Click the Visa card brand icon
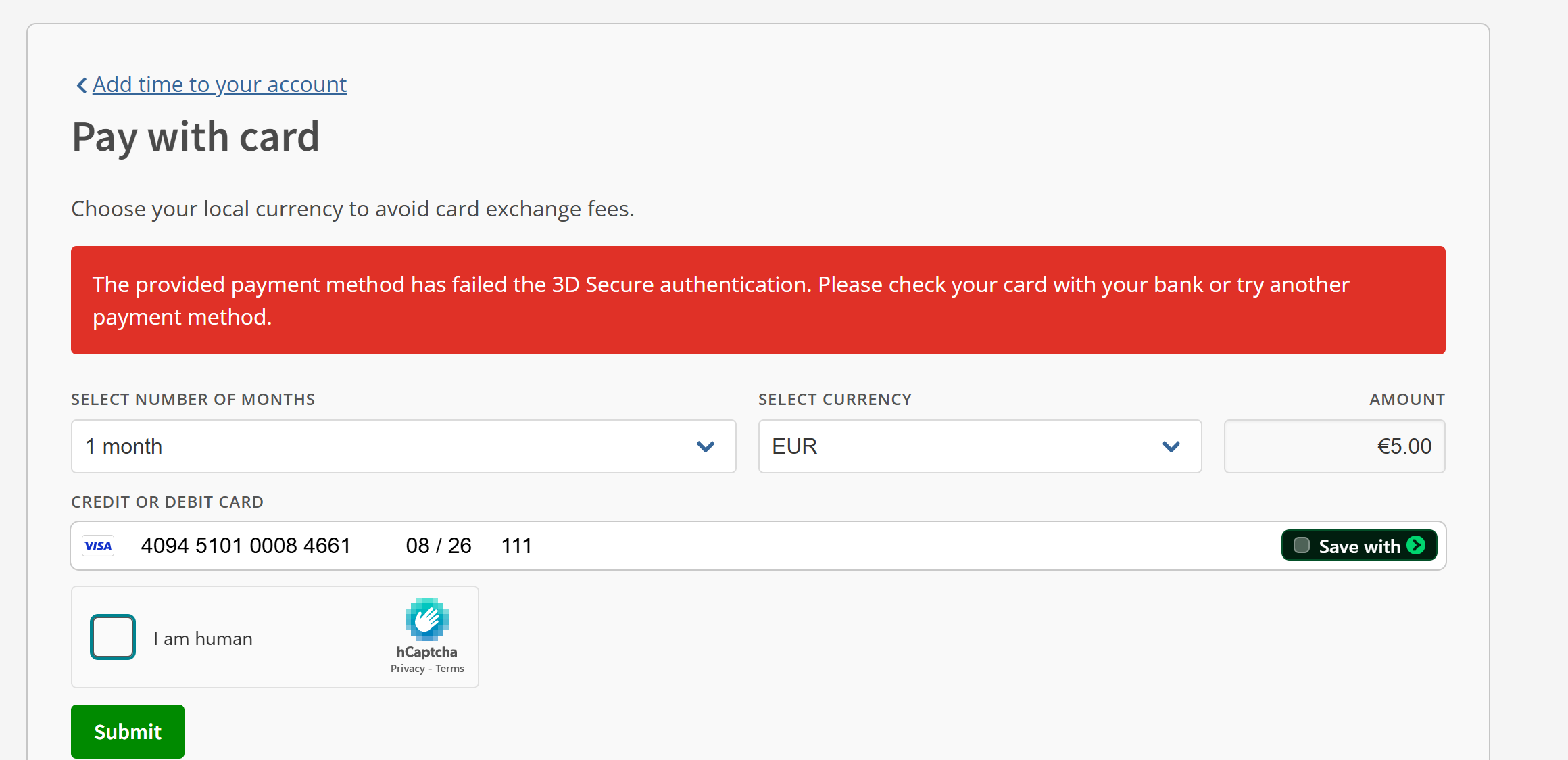 (98, 546)
